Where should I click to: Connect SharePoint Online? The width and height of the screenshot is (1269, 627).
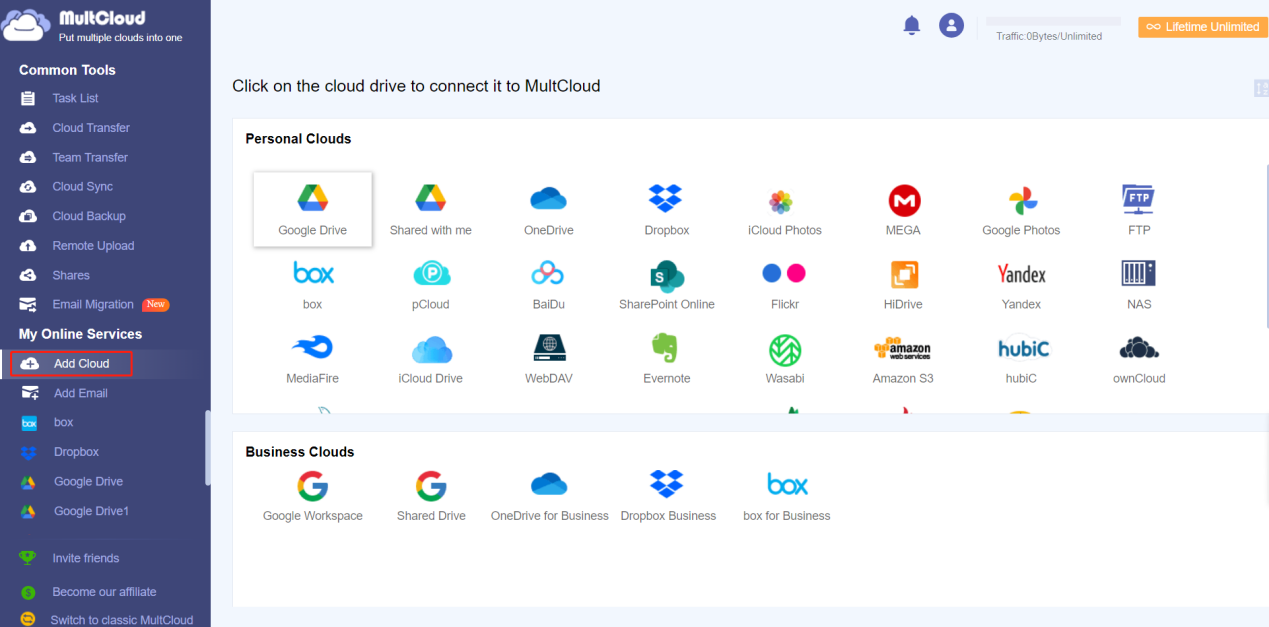pyautogui.click(x=667, y=284)
